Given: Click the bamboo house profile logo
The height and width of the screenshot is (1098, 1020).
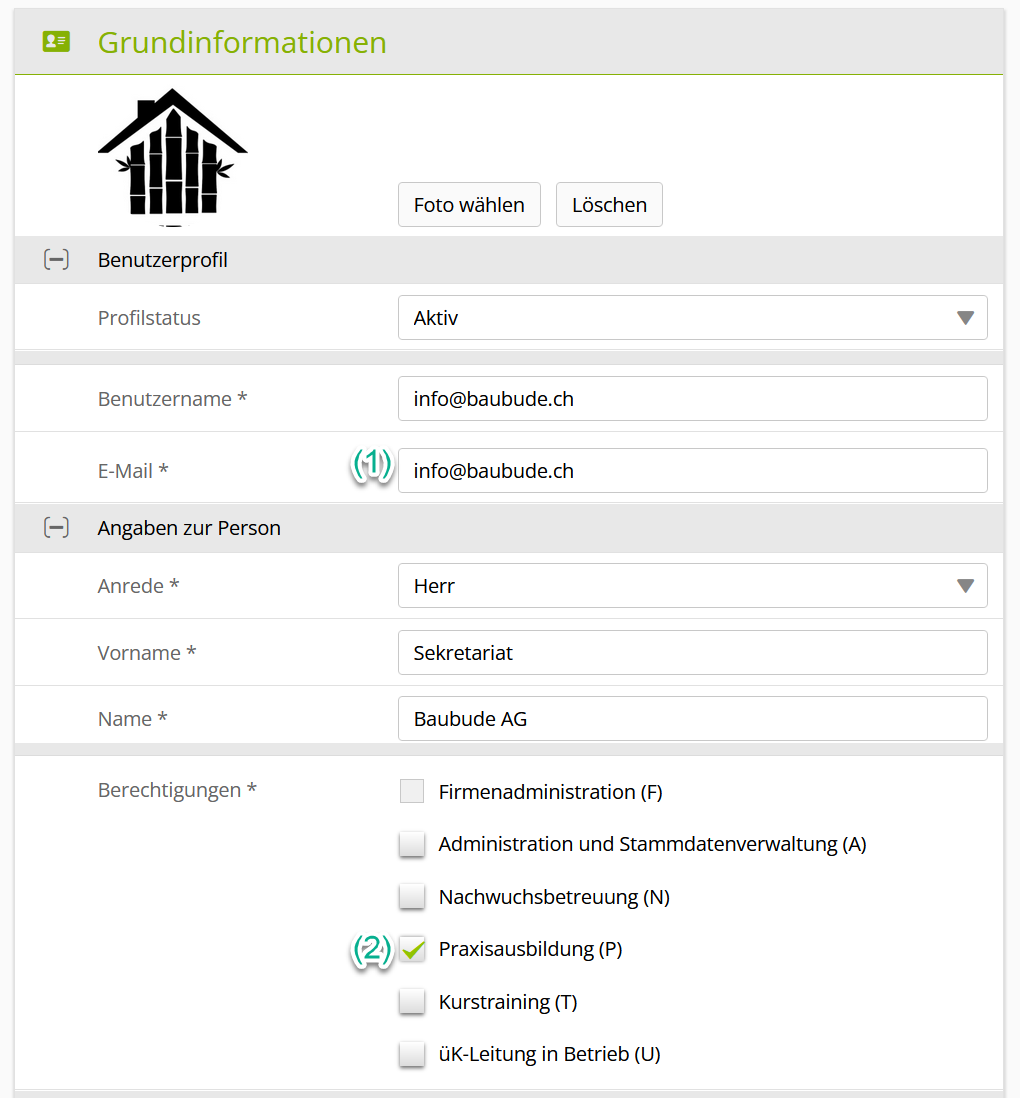Looking at the screenshot, I should [172, 153].
